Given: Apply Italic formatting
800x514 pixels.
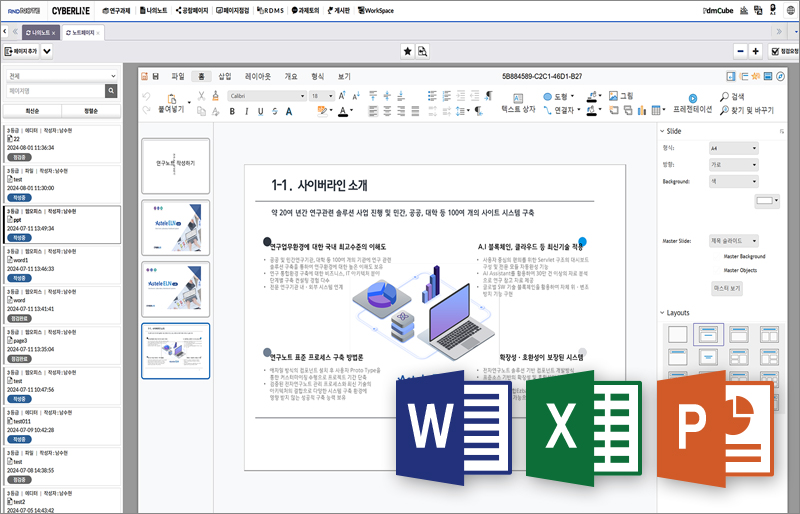Looking at the screenshot, I should (x=246, y=111).
